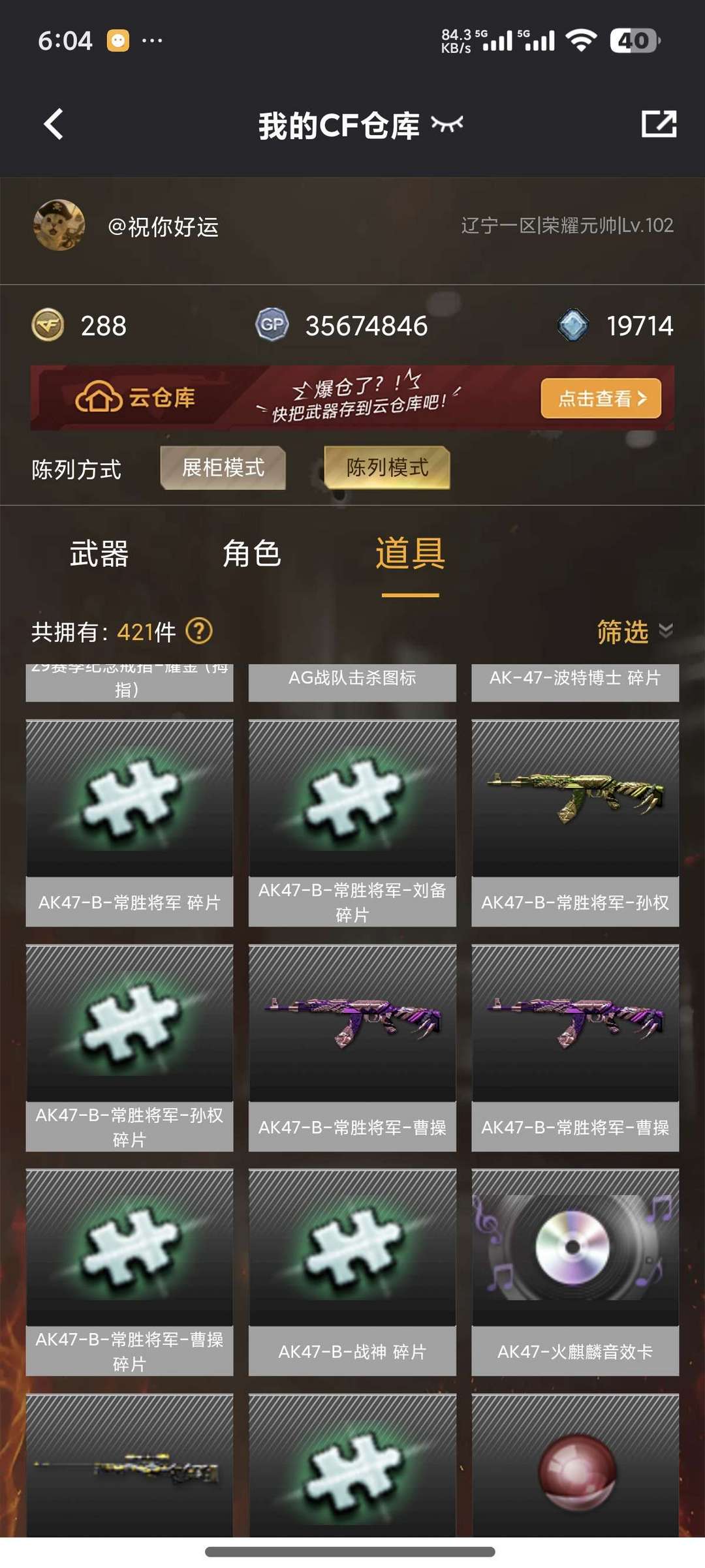Open the share export icon
Image resolution: width=705 pixels, height=1568 pixels.
click(x=659, y=123)
